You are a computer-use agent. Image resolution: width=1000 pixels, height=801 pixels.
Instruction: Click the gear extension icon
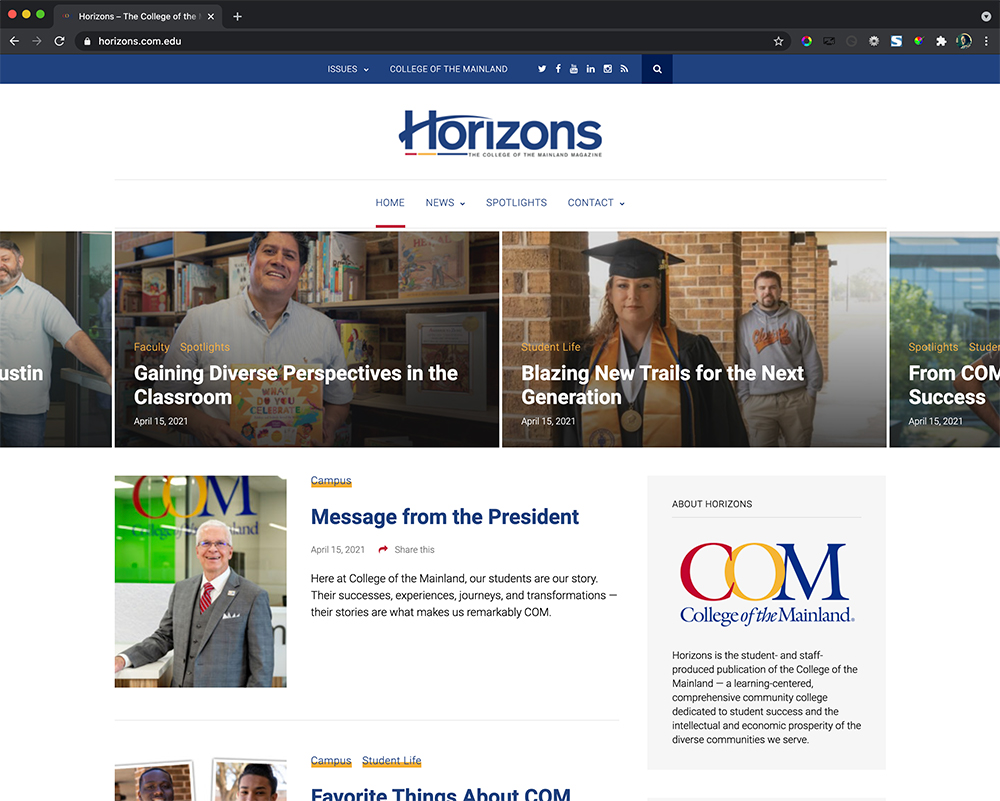(874, 41)
